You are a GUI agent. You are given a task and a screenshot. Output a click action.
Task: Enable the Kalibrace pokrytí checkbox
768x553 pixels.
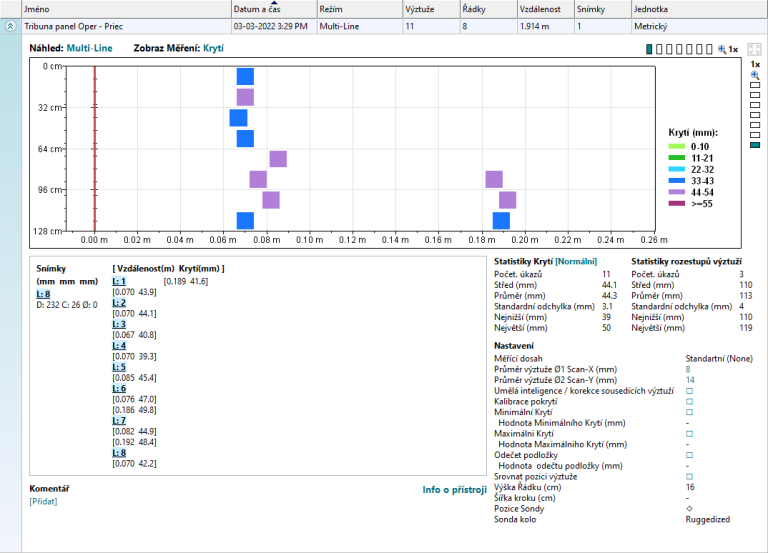689,402
